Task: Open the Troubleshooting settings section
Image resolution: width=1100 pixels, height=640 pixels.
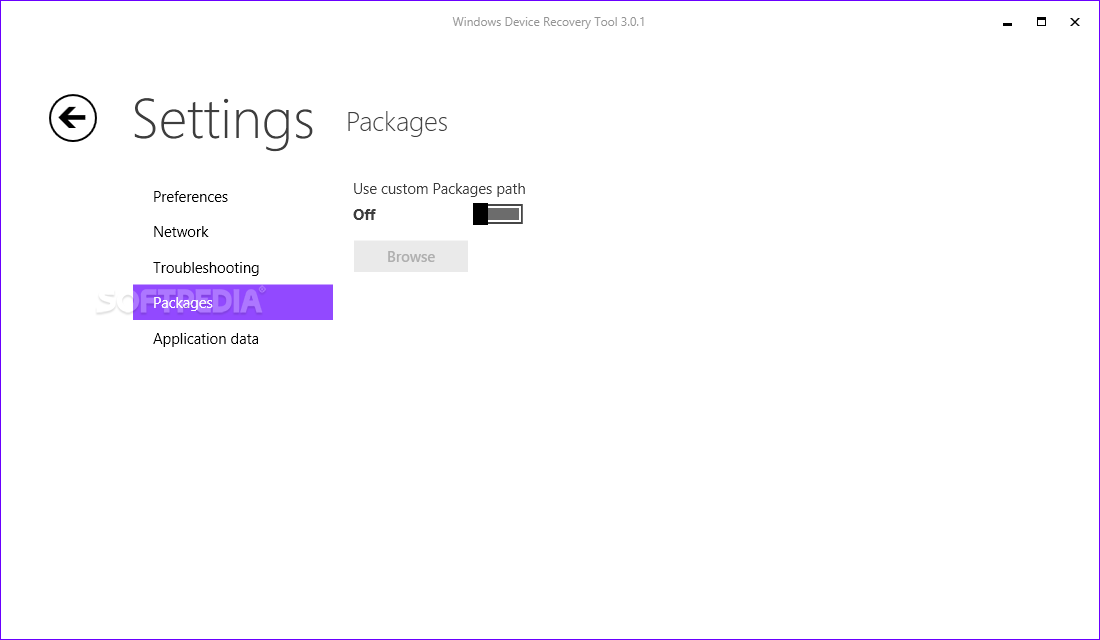Action: coord(206,267)
